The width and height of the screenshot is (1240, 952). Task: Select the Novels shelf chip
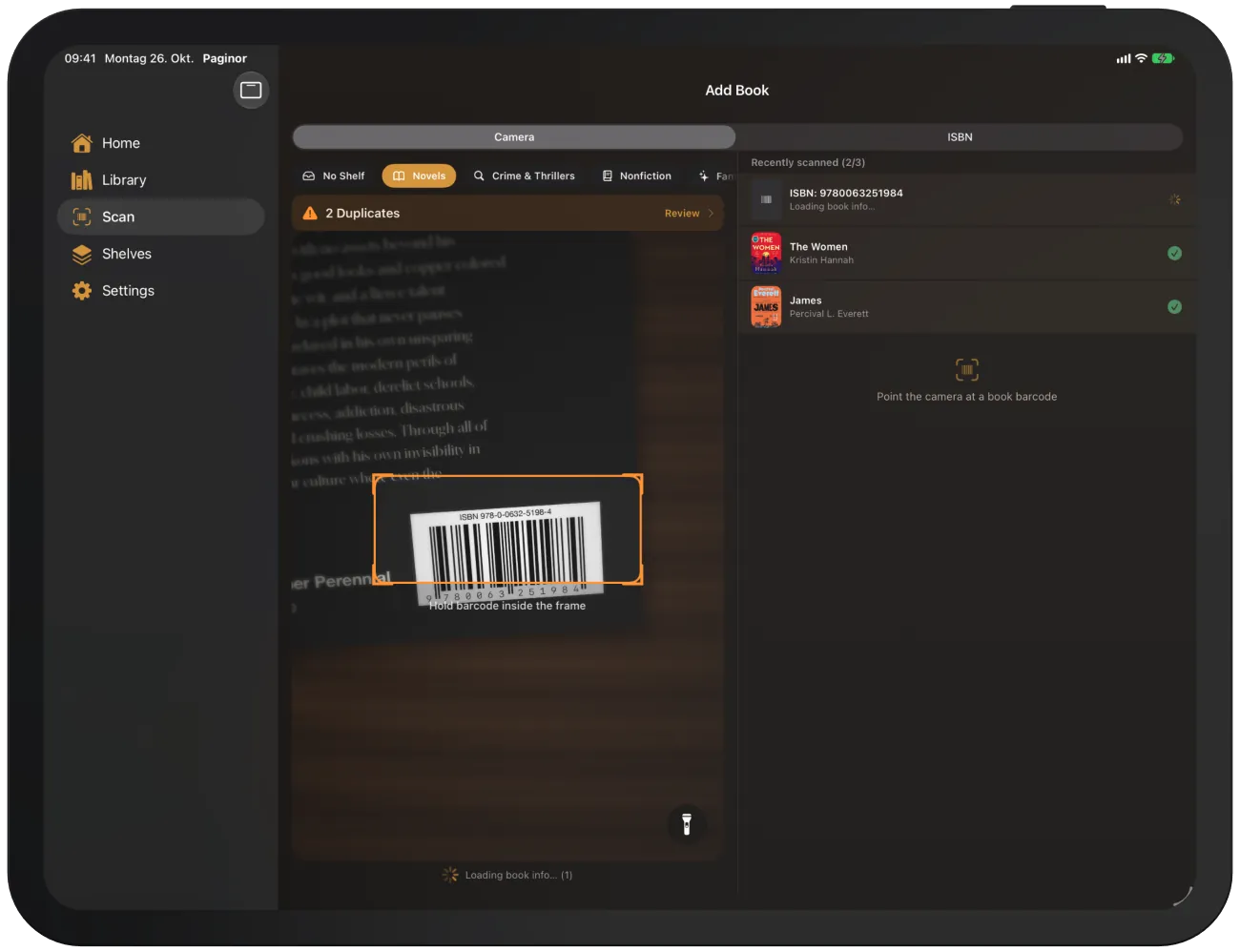click(419, 176)
